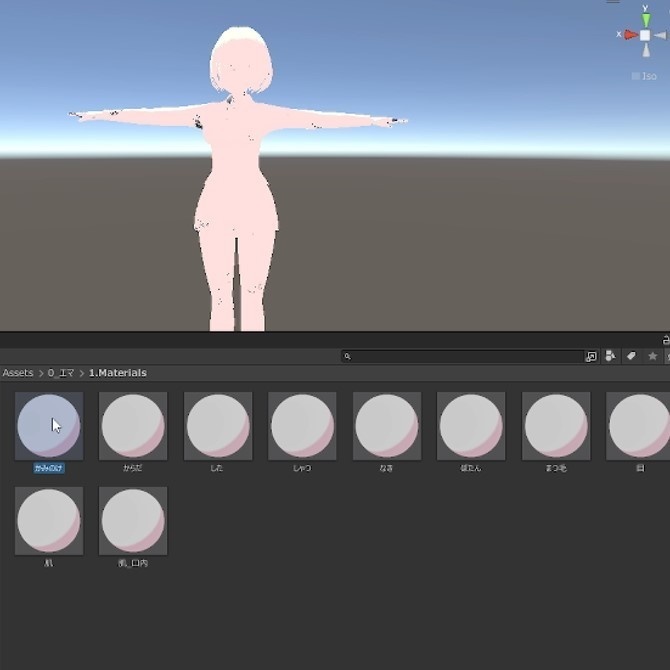The width and height of the screenshot is (670, 670).
Task: Click the からだ name label text
Action: (x=132, y=468)
